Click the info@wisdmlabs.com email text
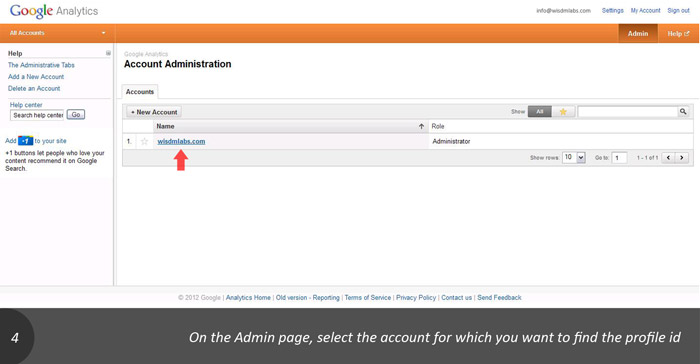The height and width of the screenshot is (364, 700). [563, 10]
